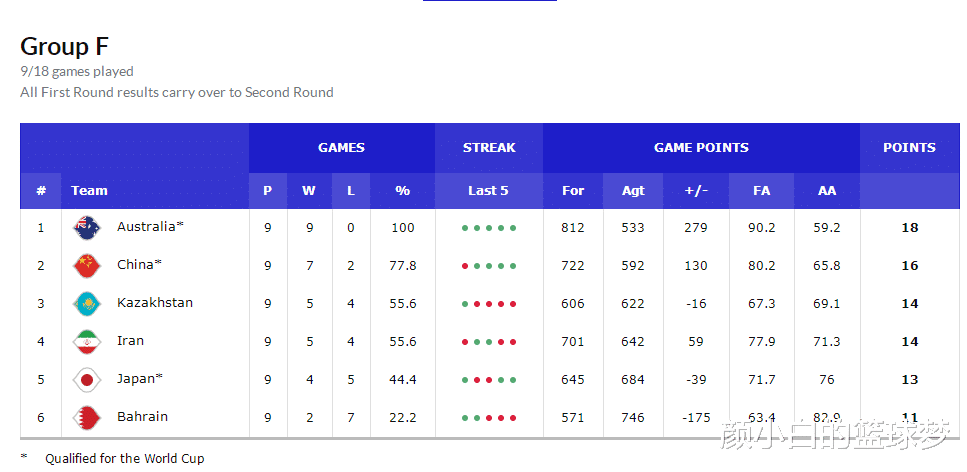Click Australia's last five streak dots
Image resolution: width=967 pixels, height=472 pixels.
489,228
